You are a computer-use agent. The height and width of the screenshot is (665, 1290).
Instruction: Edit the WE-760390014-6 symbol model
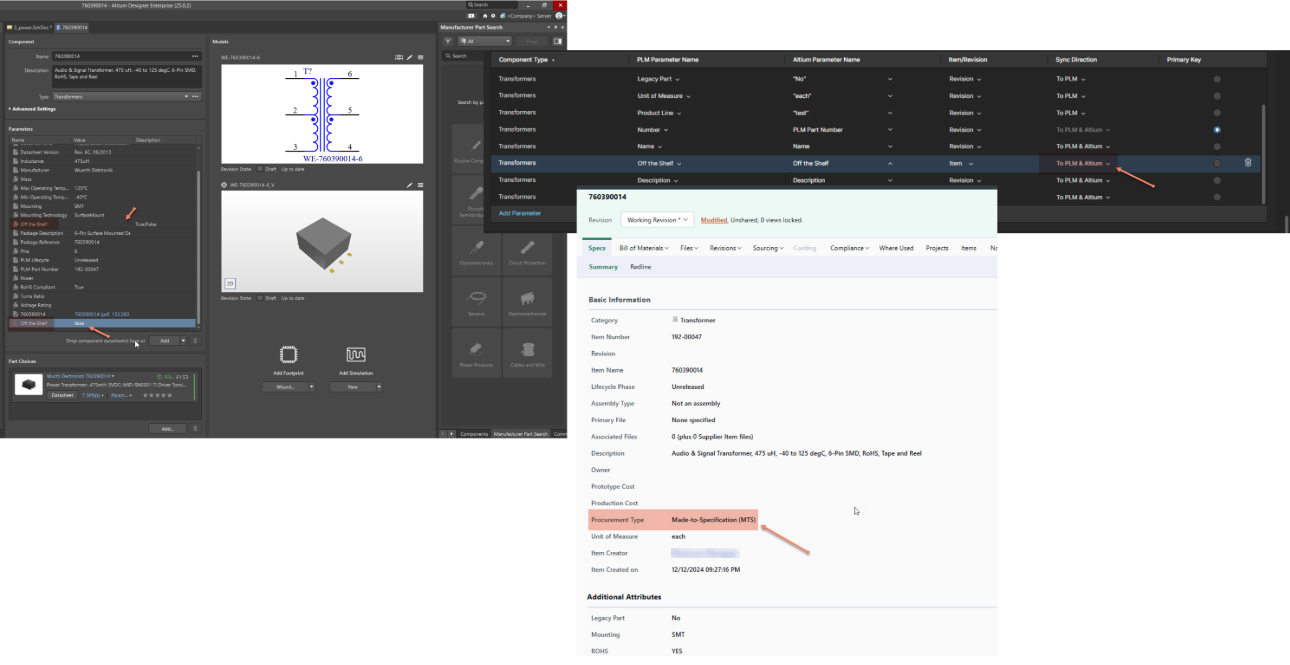click(x=410, y=58)
